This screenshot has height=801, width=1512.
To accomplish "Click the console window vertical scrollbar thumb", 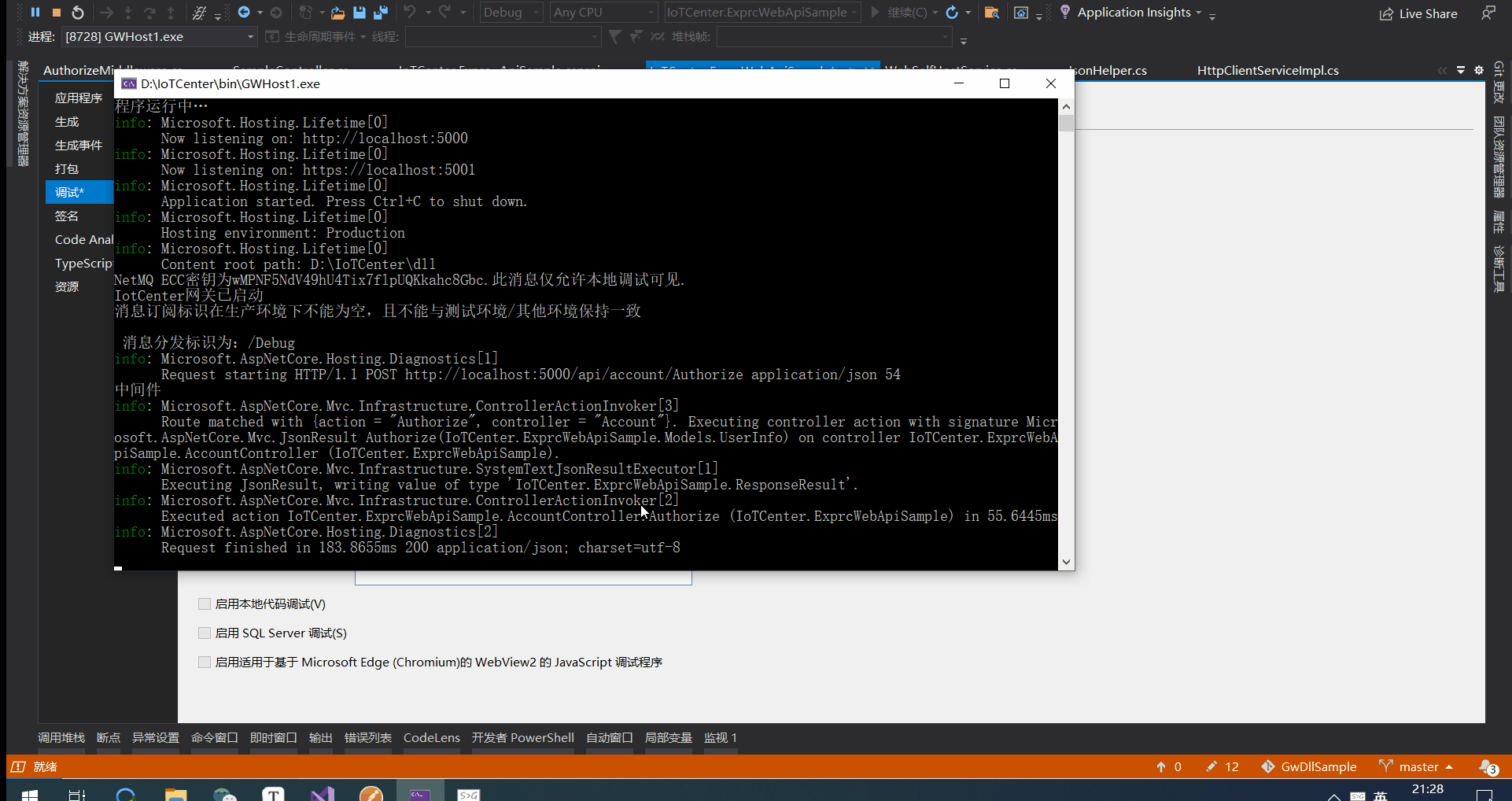I will (1066, 123).
